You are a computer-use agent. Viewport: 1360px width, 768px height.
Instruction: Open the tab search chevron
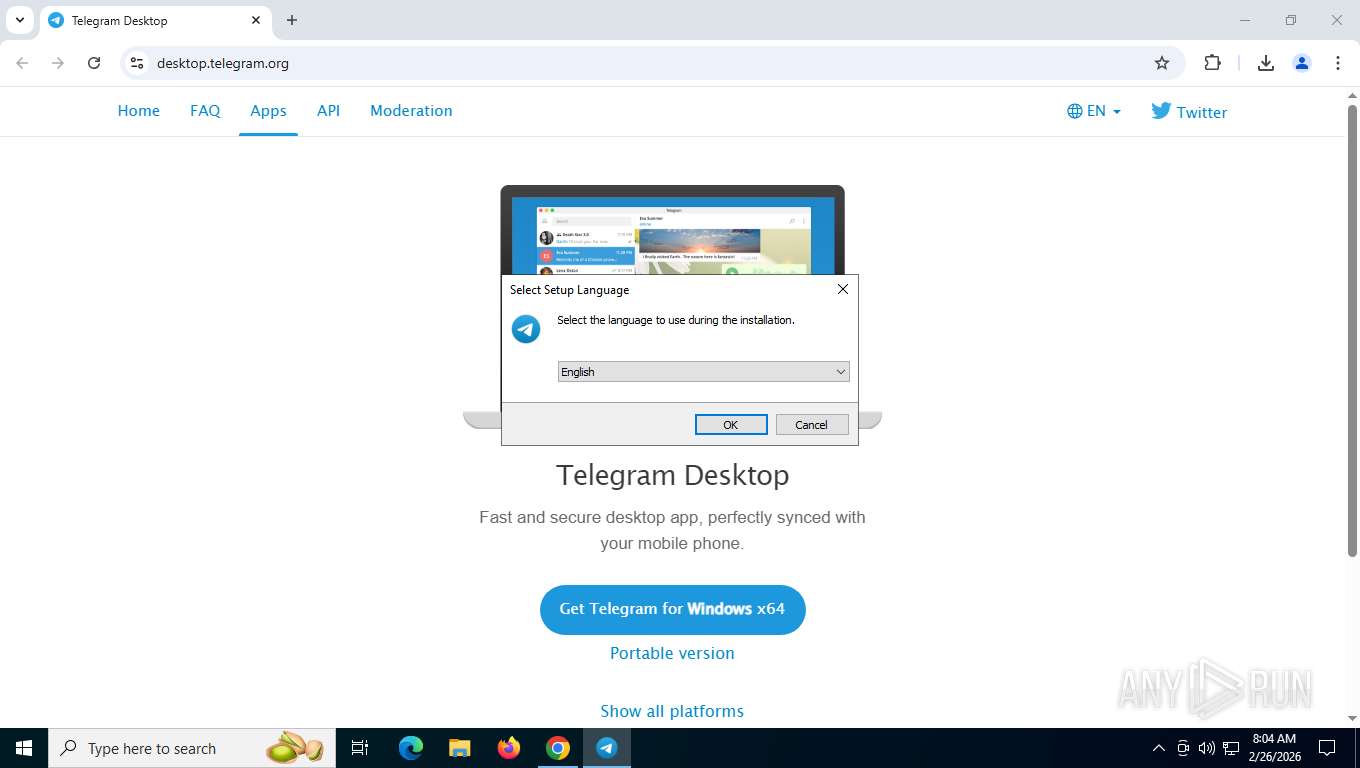click(x=19, y=20)
